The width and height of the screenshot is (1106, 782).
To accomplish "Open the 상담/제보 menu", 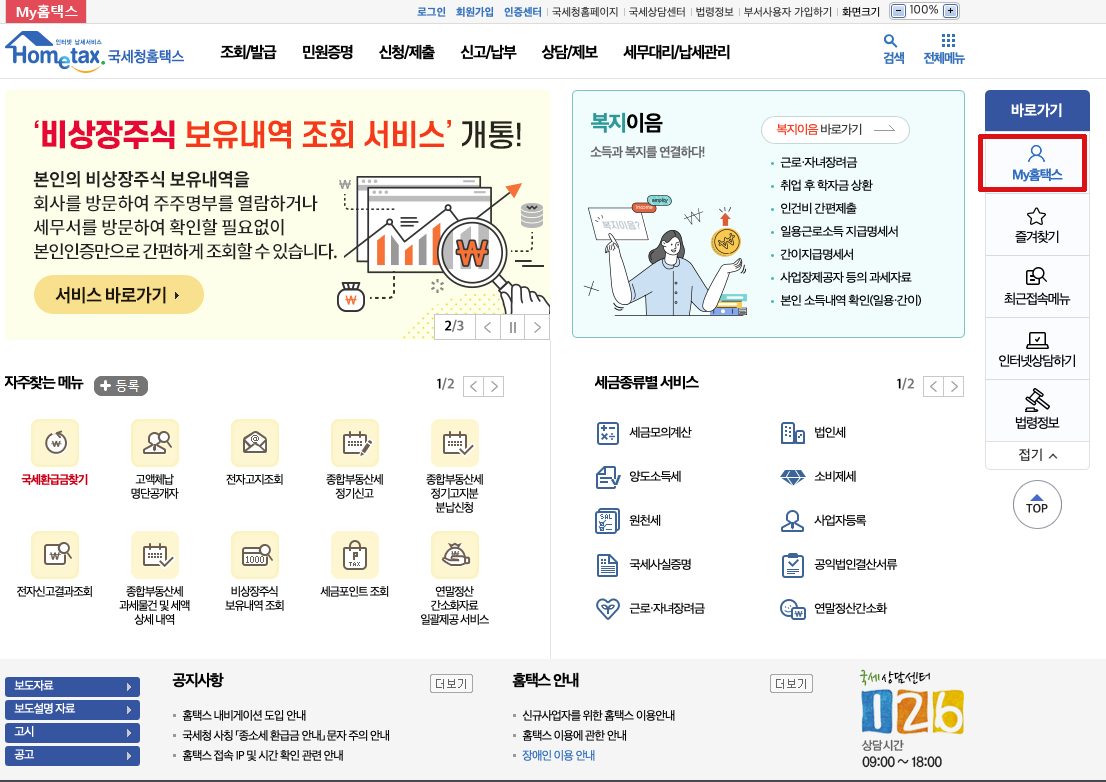I will [x=569, y=52].
